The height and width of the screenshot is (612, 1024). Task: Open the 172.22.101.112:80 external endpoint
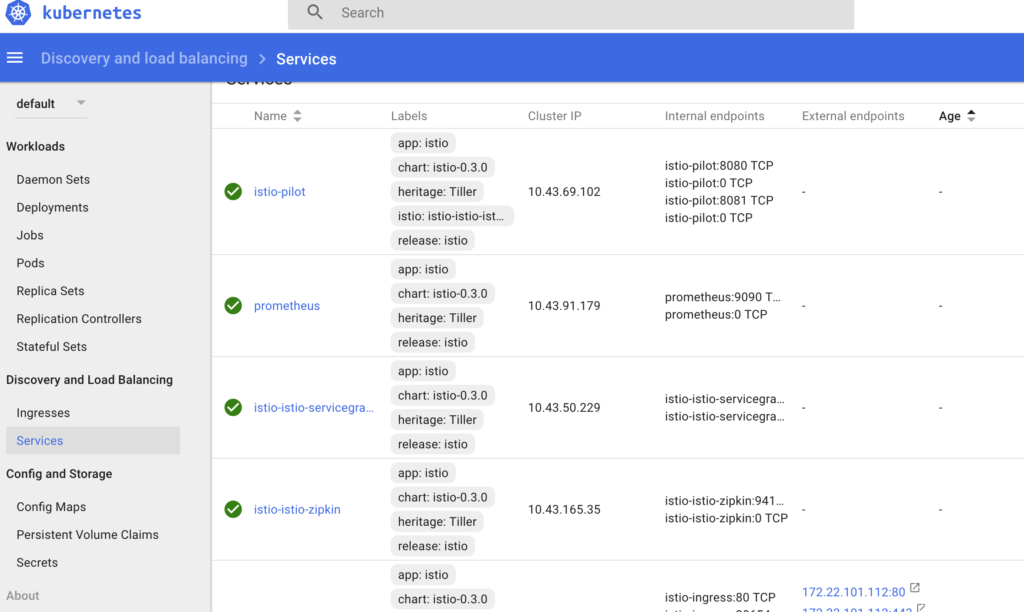(x=853, y=593)
